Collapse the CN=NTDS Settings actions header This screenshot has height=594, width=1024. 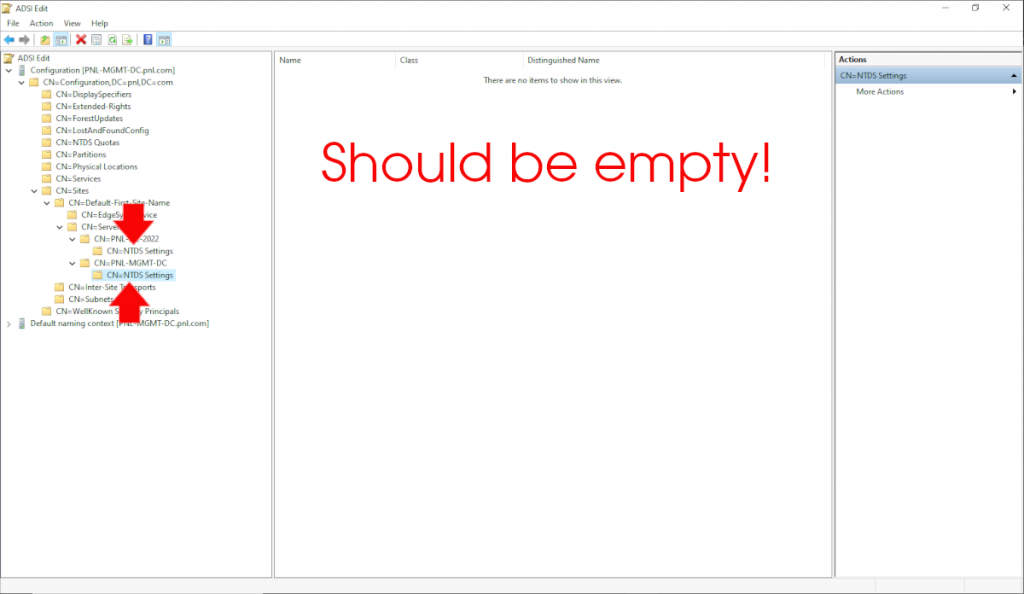(1014, 76)
